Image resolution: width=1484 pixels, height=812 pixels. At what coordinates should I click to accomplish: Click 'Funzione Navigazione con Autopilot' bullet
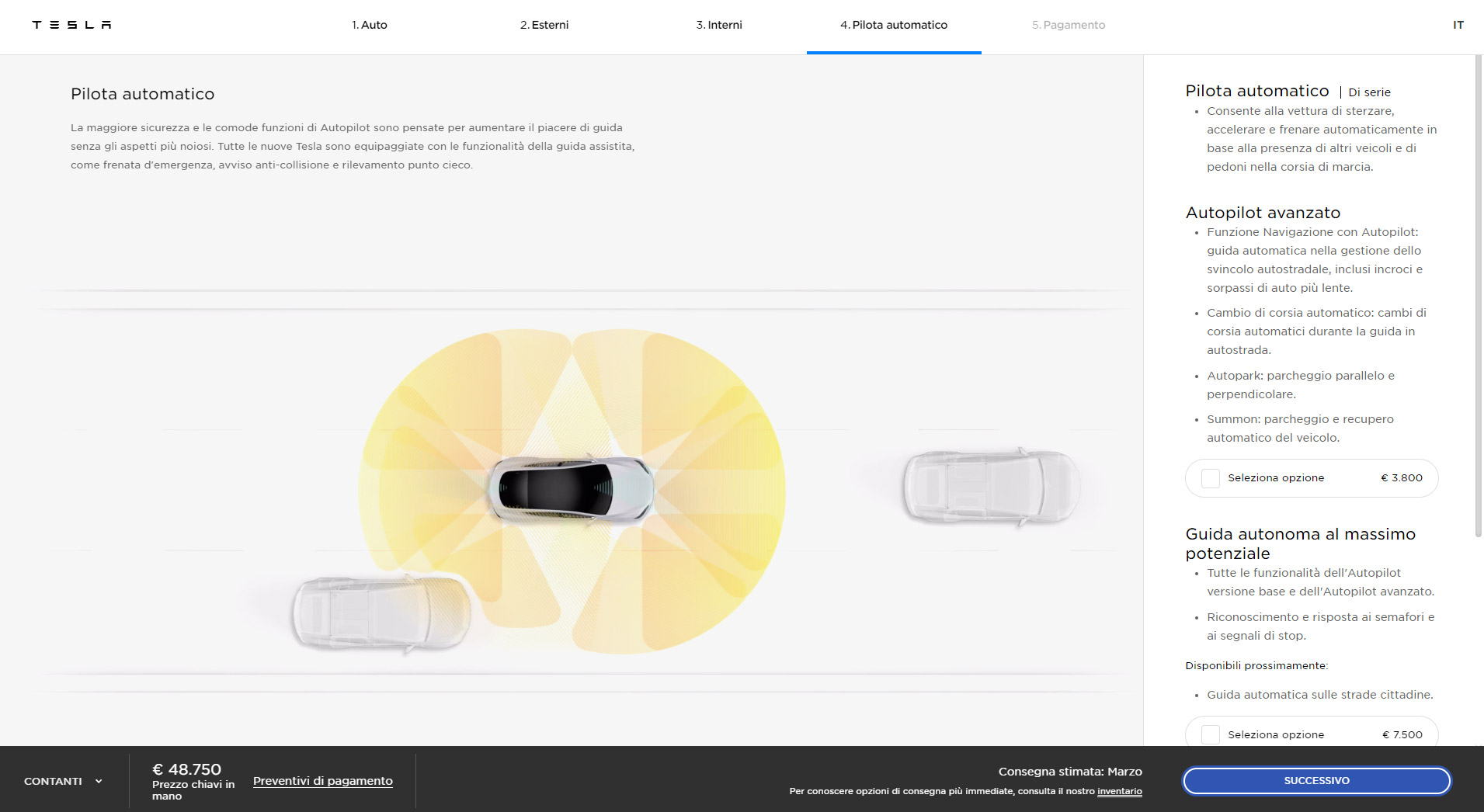pos(1315,260)
